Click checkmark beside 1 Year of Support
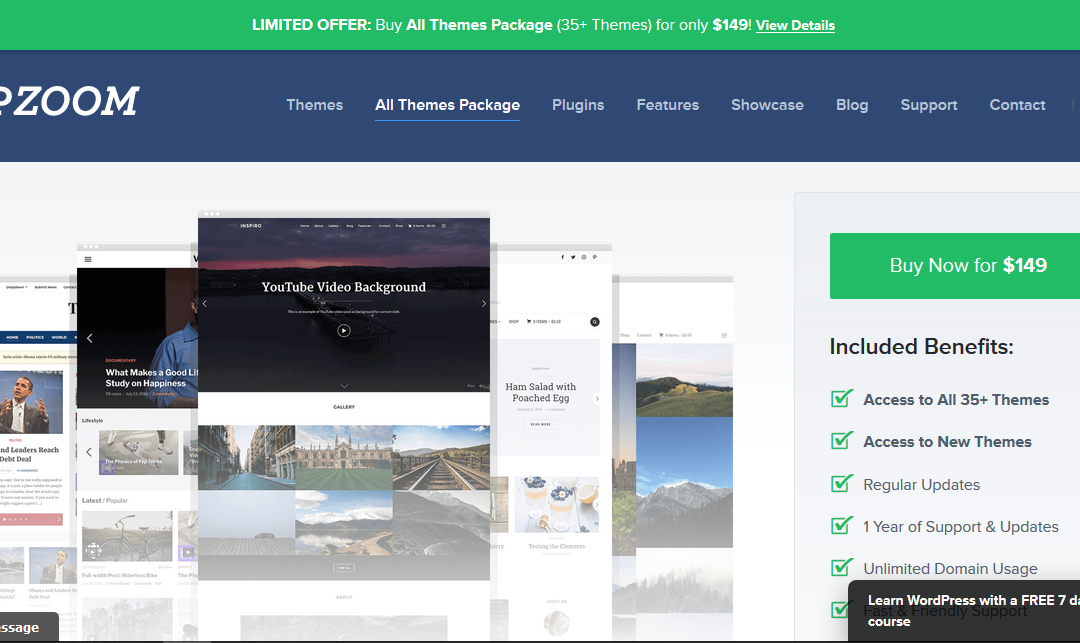The height and width of the screenshot is (643, 1080). 842,525
